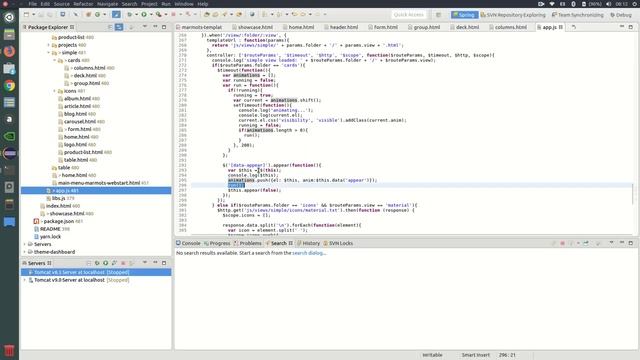Switch to the Progress tab

point(217,243)
